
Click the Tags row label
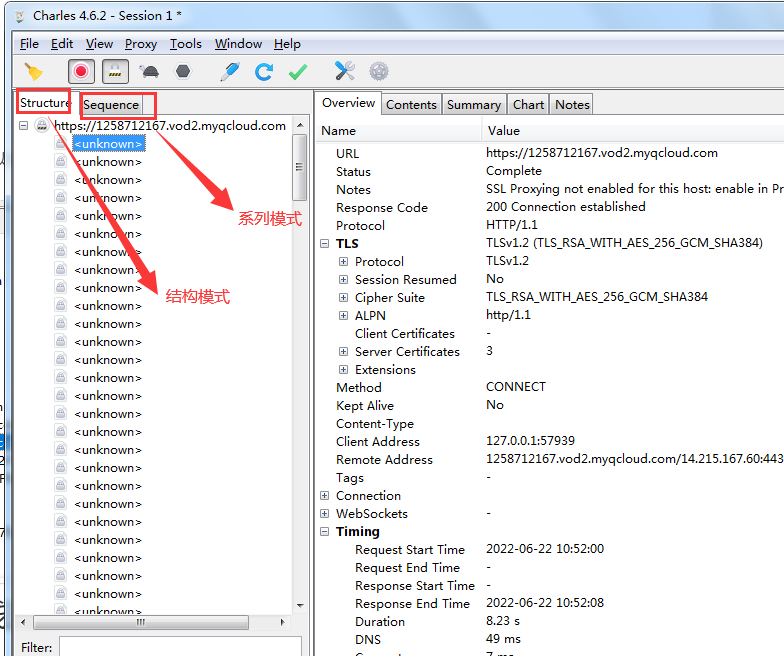point(350,478)
